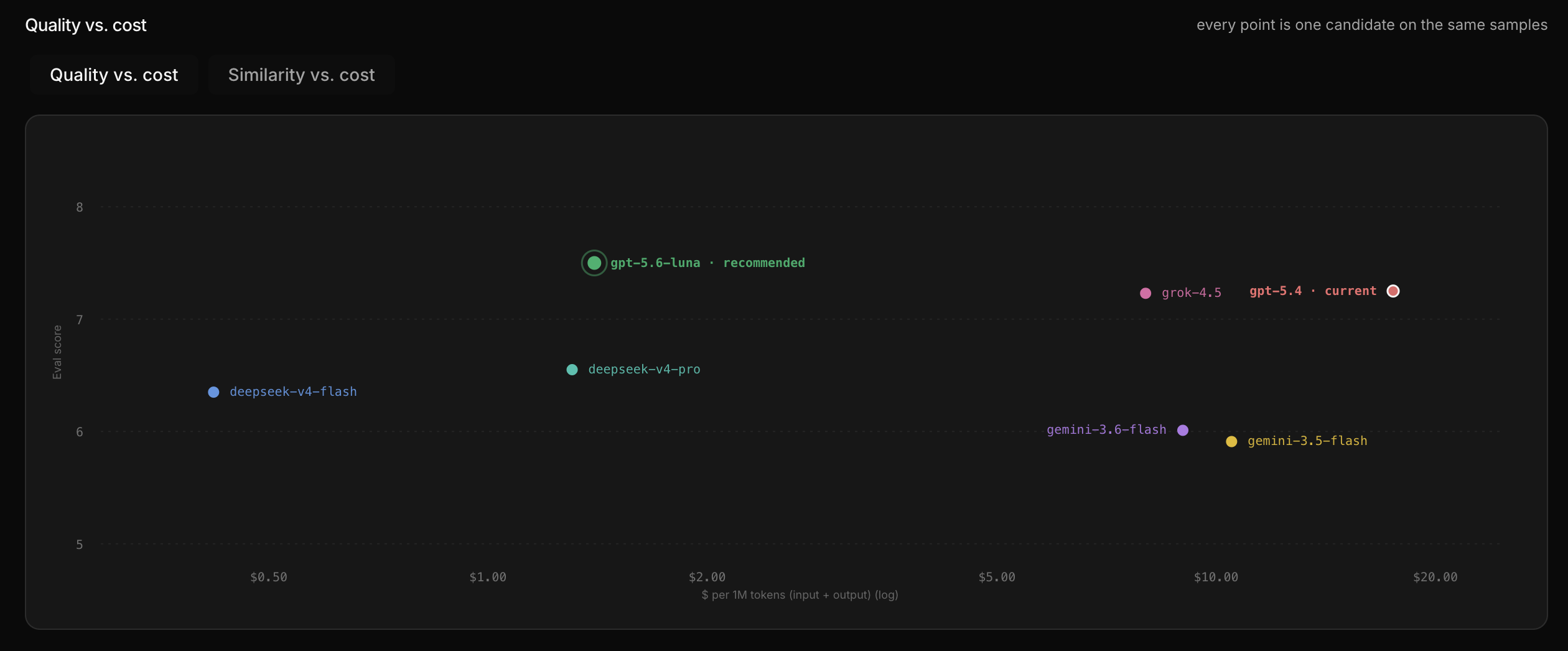Click the "$10.00" x-axis tick label
Screen dimensions: 1568x651
[x=1216, y=578]
